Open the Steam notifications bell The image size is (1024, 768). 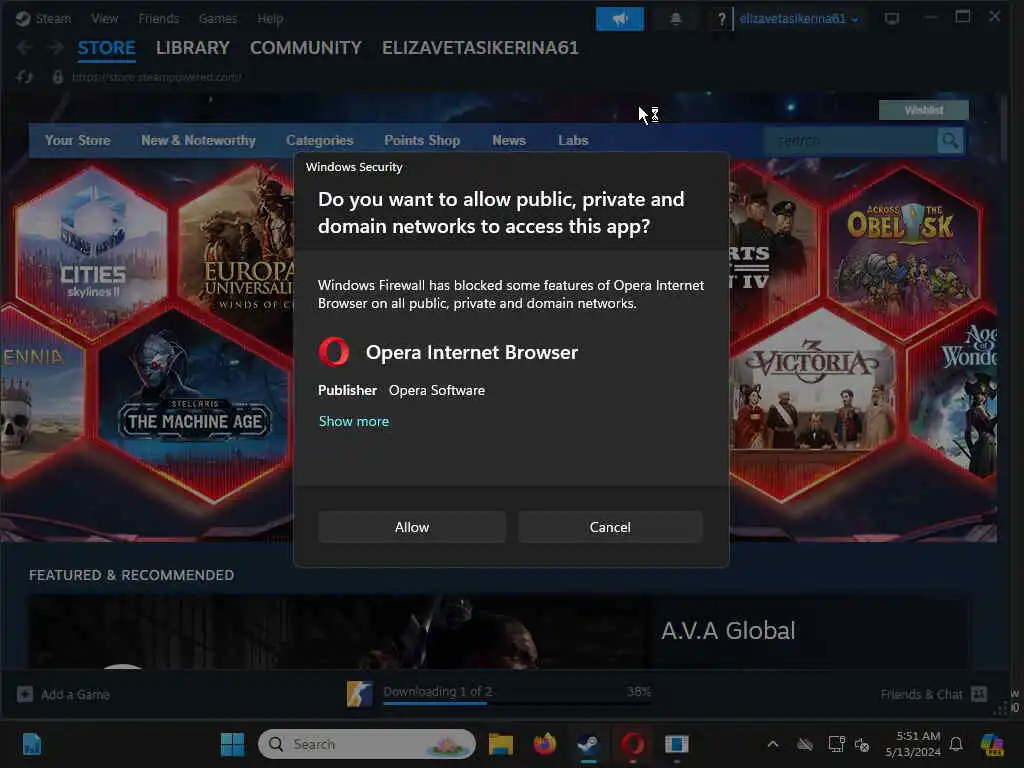point(676,19)
